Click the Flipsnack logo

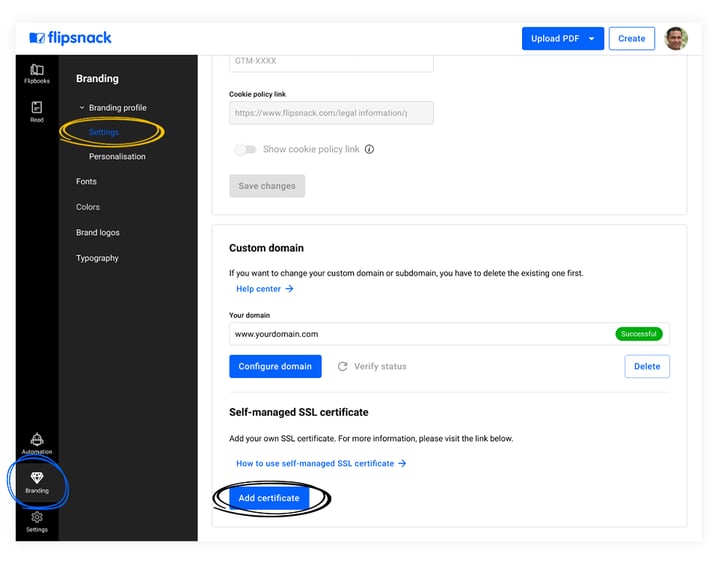point(70,38)
